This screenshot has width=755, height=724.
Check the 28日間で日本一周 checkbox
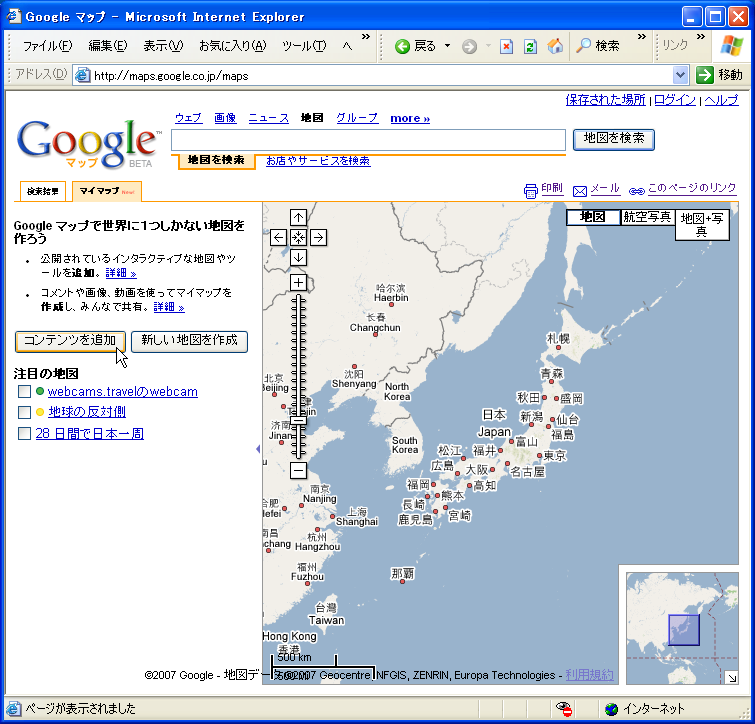point(24,433)
